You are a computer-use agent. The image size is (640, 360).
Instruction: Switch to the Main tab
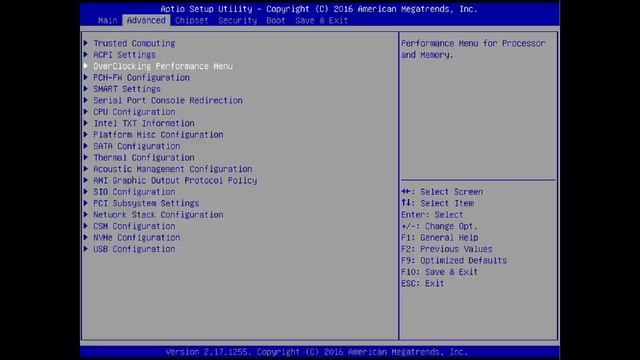click(108, 20)
